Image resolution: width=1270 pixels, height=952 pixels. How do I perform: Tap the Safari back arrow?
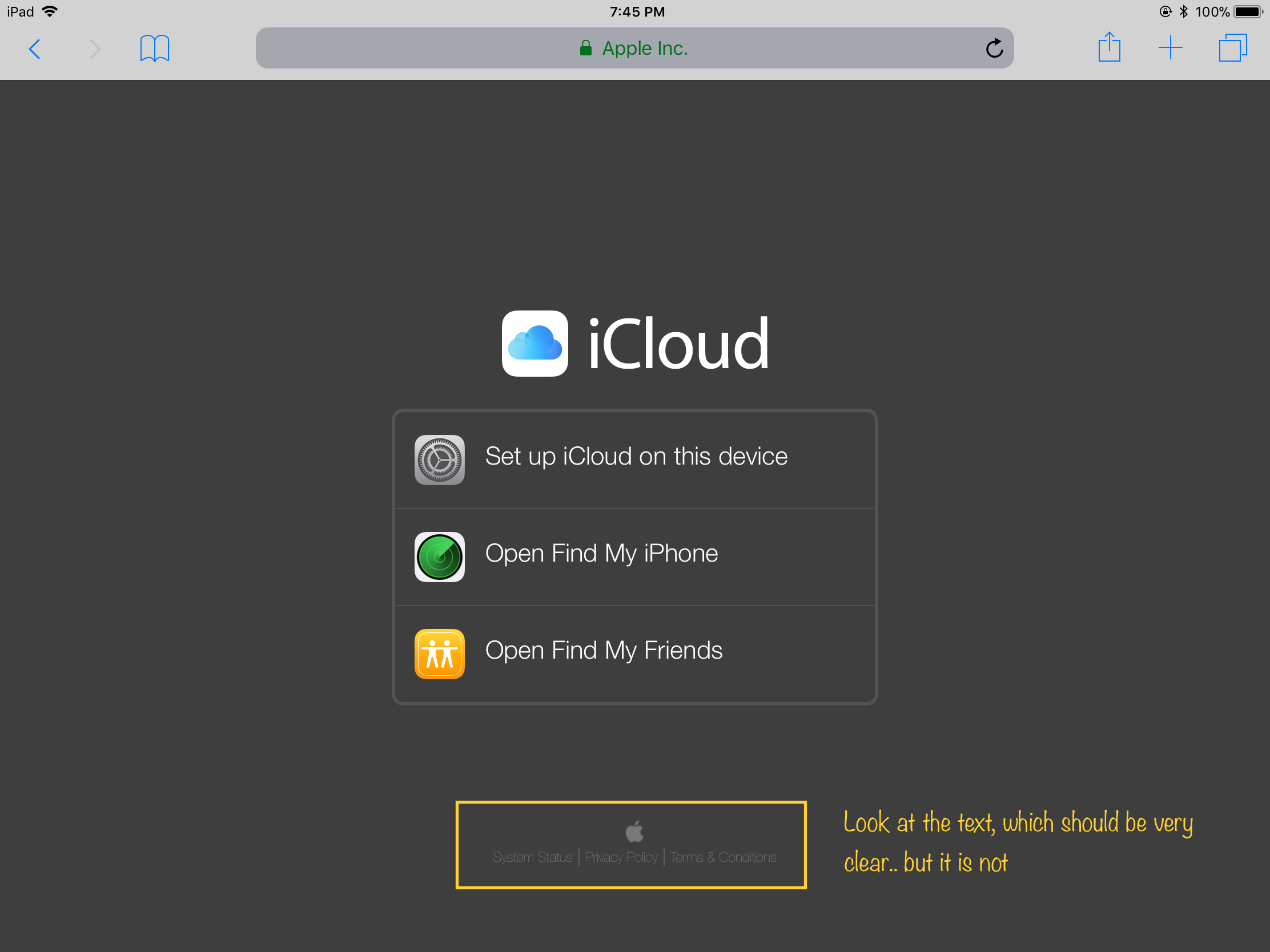click(x=35, y=49)
